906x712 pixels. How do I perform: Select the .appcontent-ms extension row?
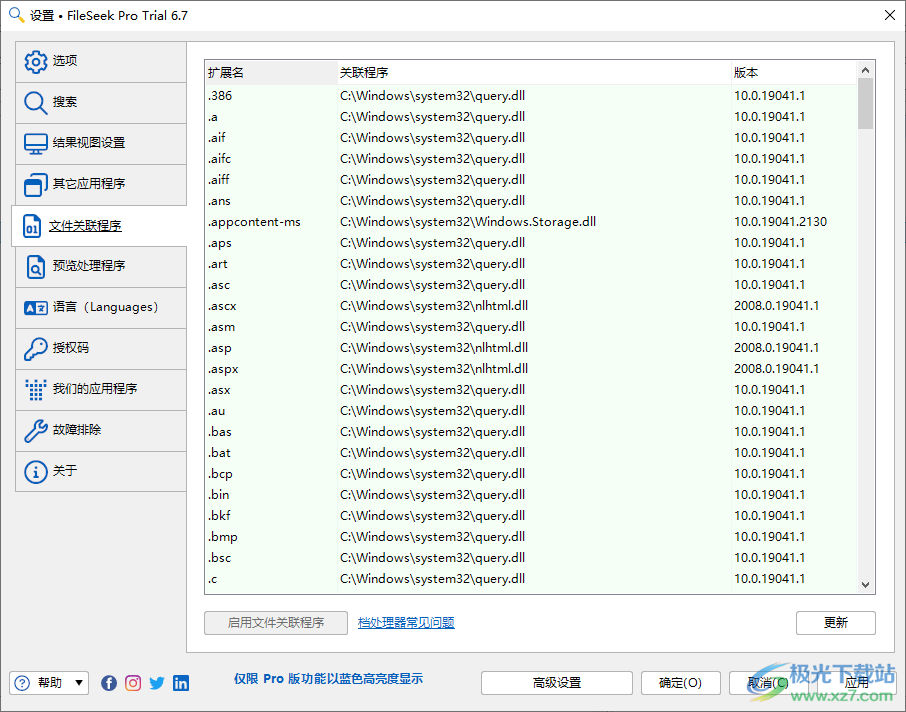pos(530,222)
